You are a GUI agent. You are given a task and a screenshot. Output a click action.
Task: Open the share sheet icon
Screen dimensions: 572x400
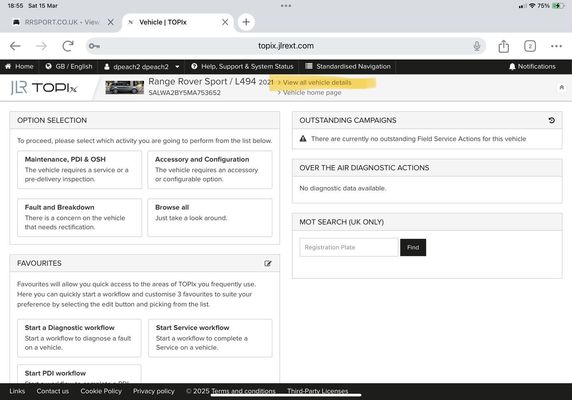pyautogui.click(x=503, y=46)
